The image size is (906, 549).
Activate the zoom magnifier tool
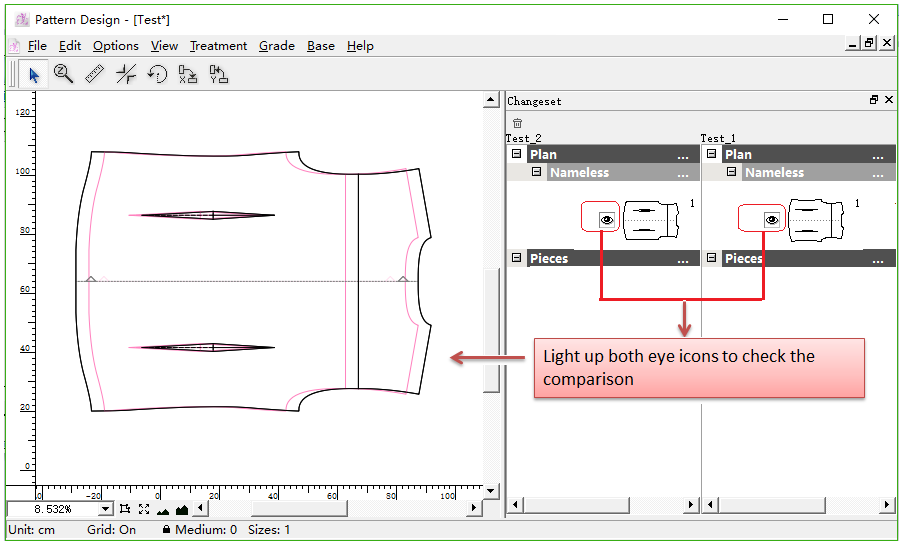(x=64, y=74)
